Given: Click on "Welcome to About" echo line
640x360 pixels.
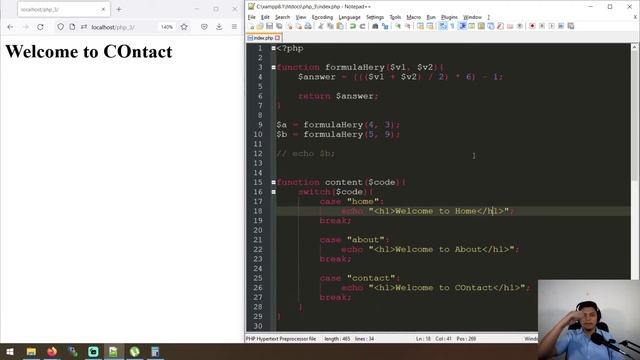Looking at the screenshot, I should pos(430,249).
